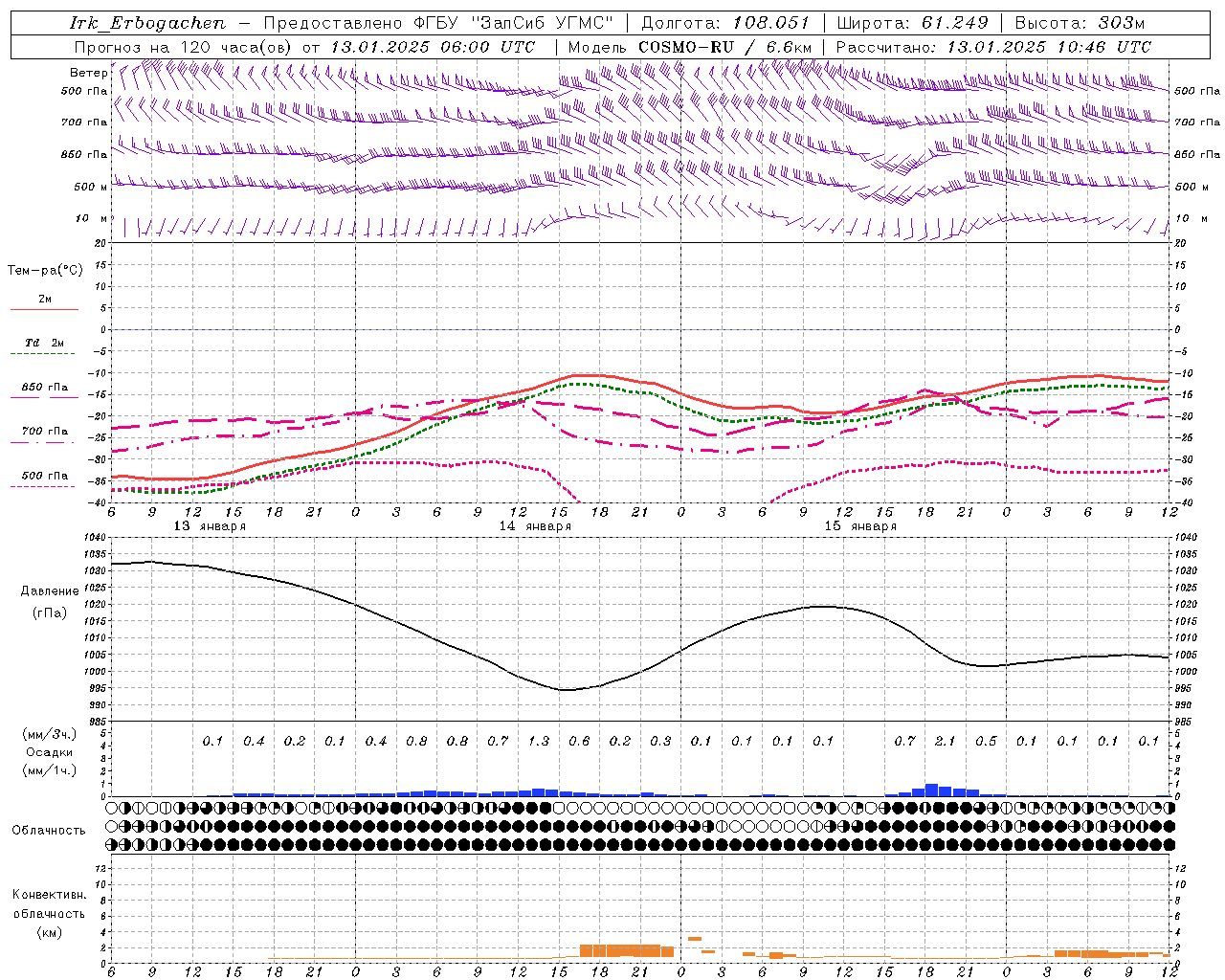
Task: Select the 'Долгота: 108.051' header text
Action: pyautogui.click(x=725, y=23)
